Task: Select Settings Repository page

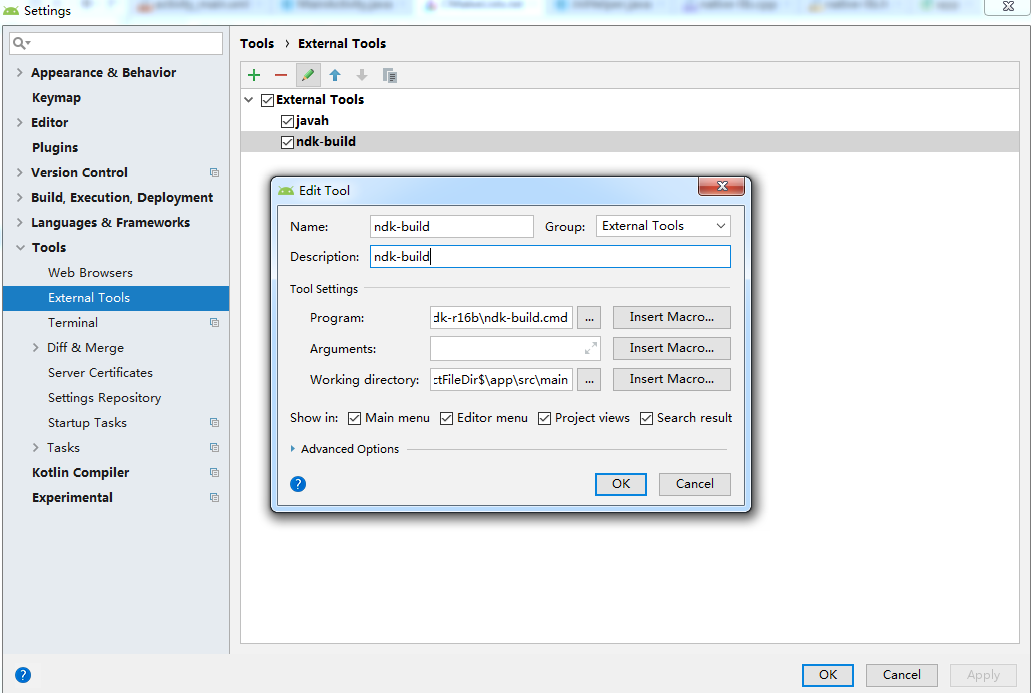Action: (104, 397)
